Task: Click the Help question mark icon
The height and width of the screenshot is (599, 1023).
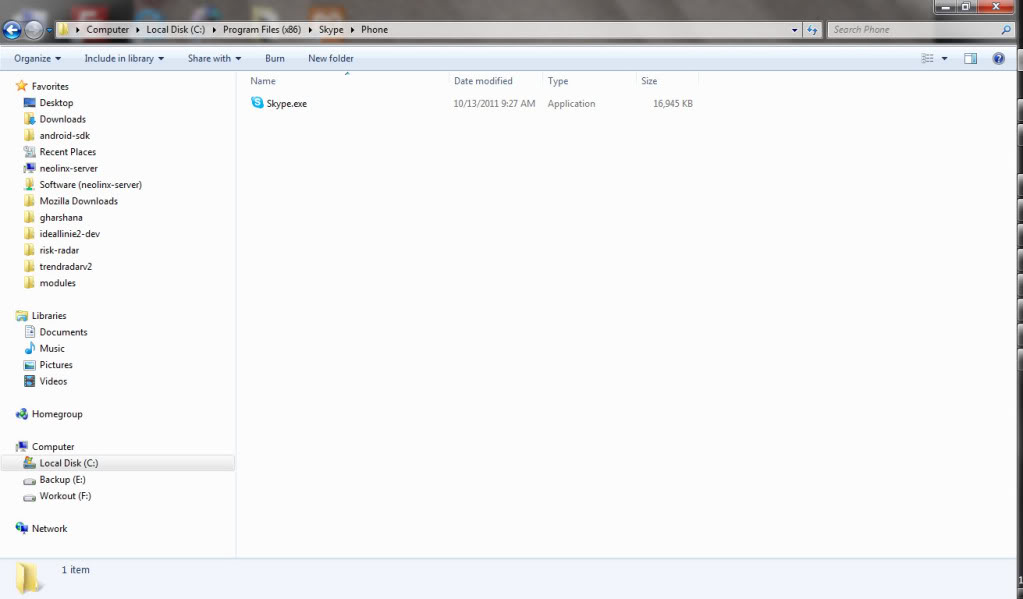Action: 998,59
